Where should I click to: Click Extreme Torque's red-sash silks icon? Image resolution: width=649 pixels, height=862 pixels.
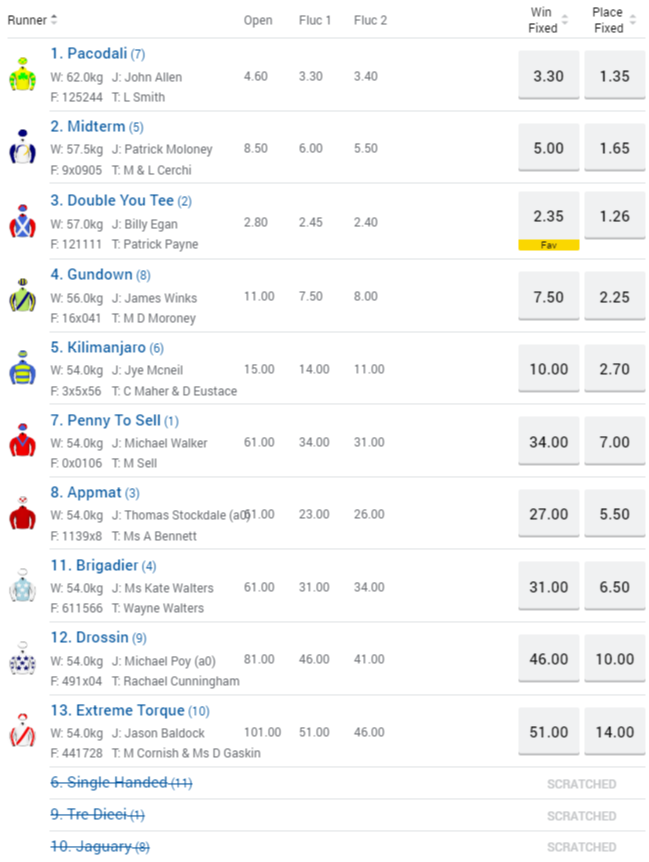[22, 731]
